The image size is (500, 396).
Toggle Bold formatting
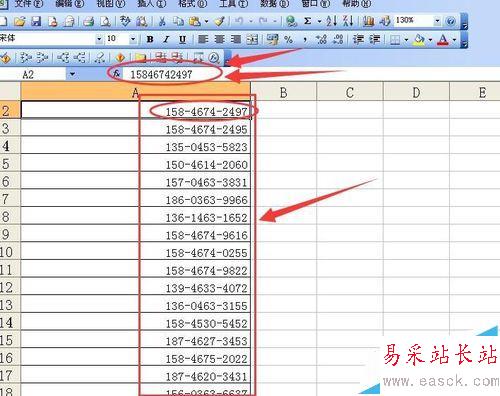tap(150, 40)
